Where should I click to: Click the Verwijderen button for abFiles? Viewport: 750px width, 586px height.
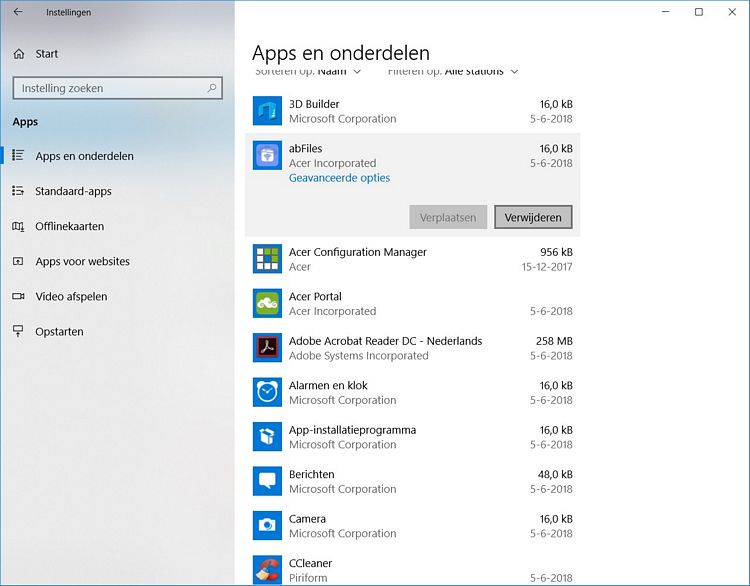coord(533,217)
